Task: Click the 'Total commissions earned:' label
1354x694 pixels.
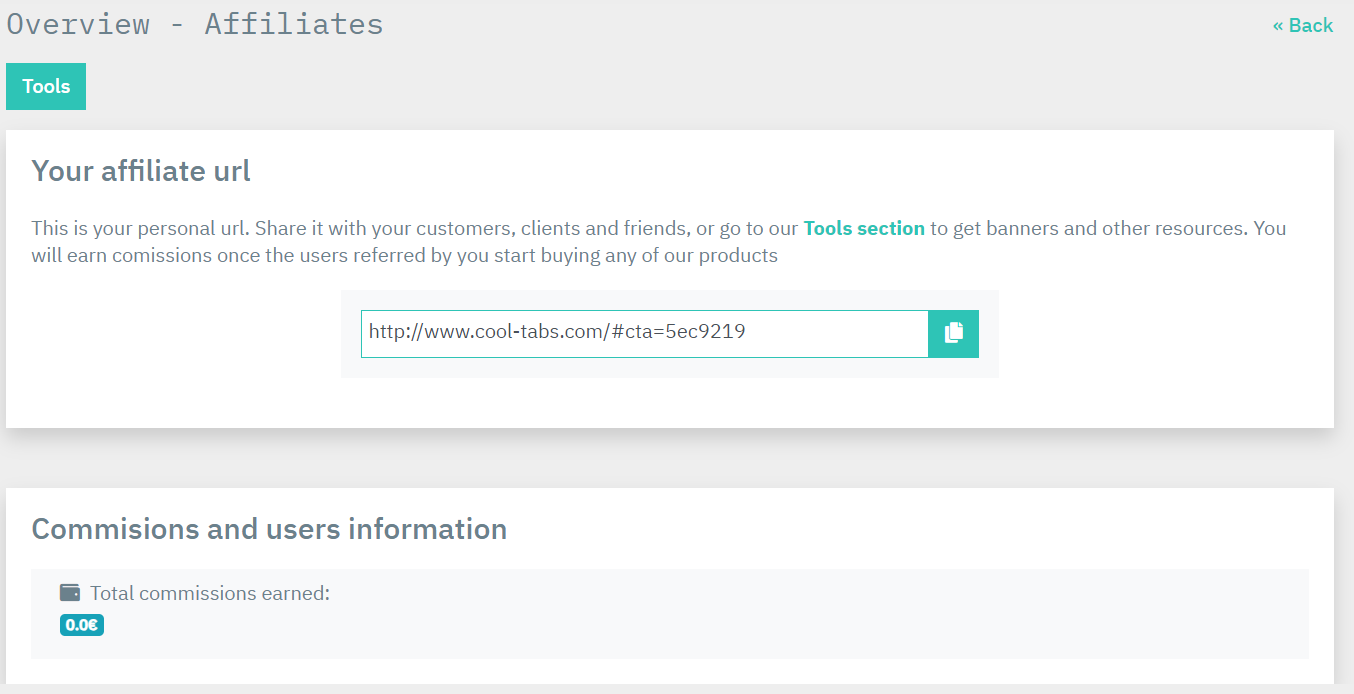Action: (210, 593)
